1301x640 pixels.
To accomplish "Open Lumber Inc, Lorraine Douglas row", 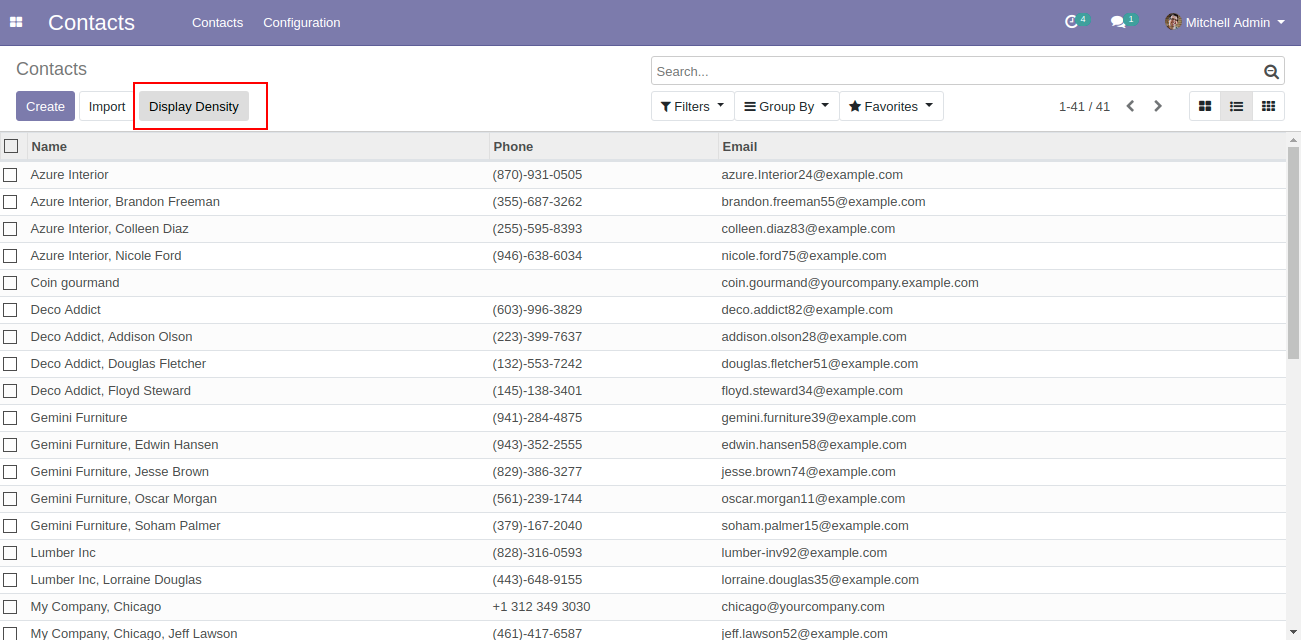I will pyautogui.click(x=643, y=580).
